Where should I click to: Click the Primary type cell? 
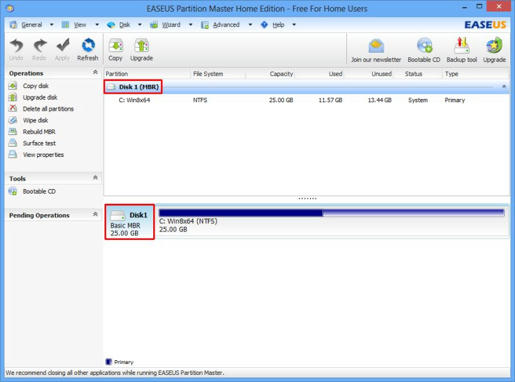click(455, 100)
